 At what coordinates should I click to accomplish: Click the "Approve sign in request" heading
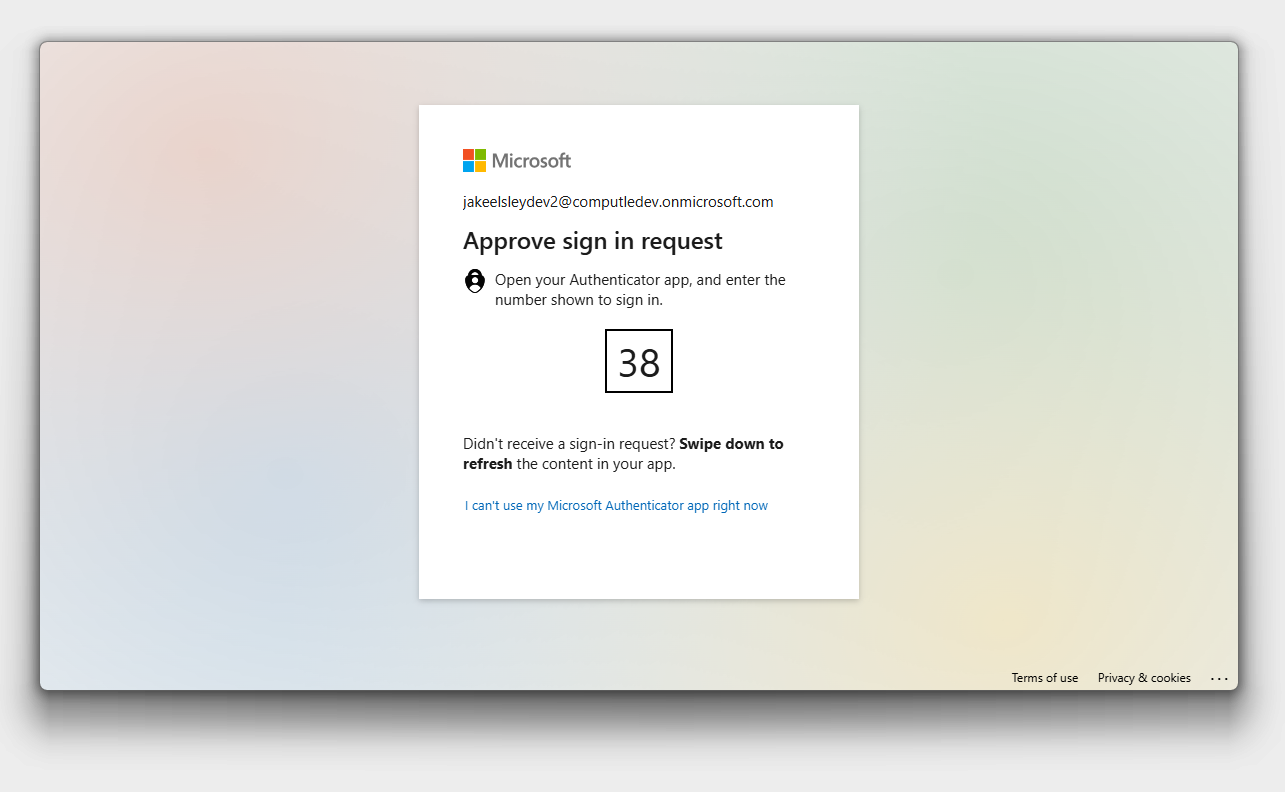593,241
